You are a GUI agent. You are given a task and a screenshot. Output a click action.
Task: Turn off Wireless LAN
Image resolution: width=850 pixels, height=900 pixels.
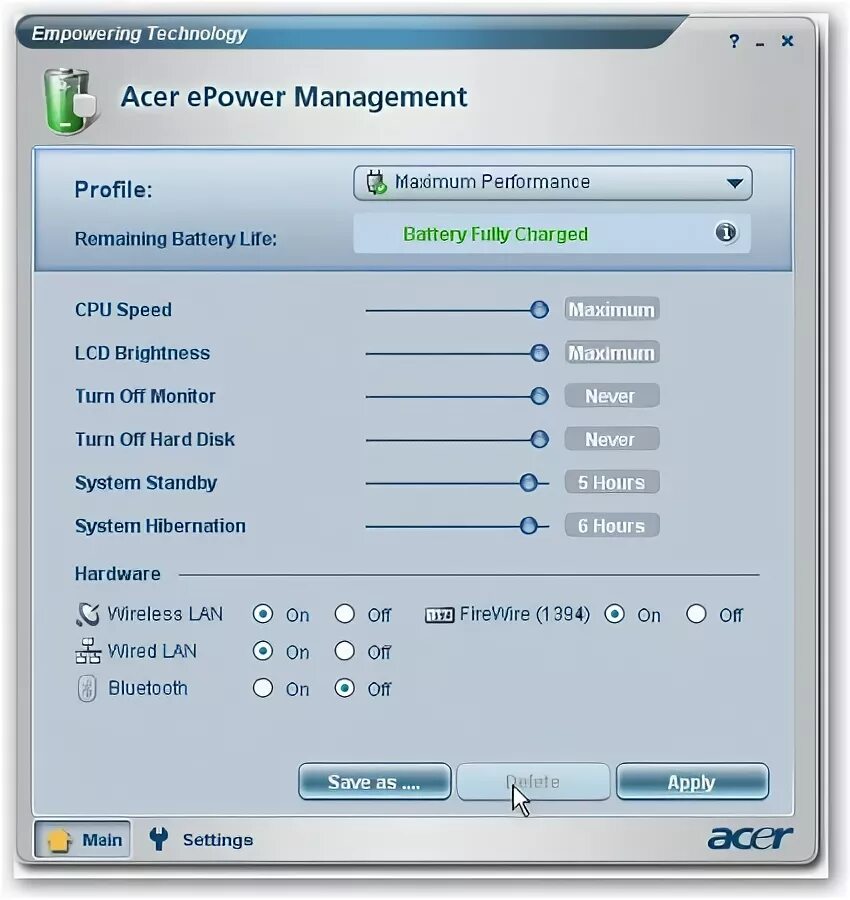click(344, 614)
